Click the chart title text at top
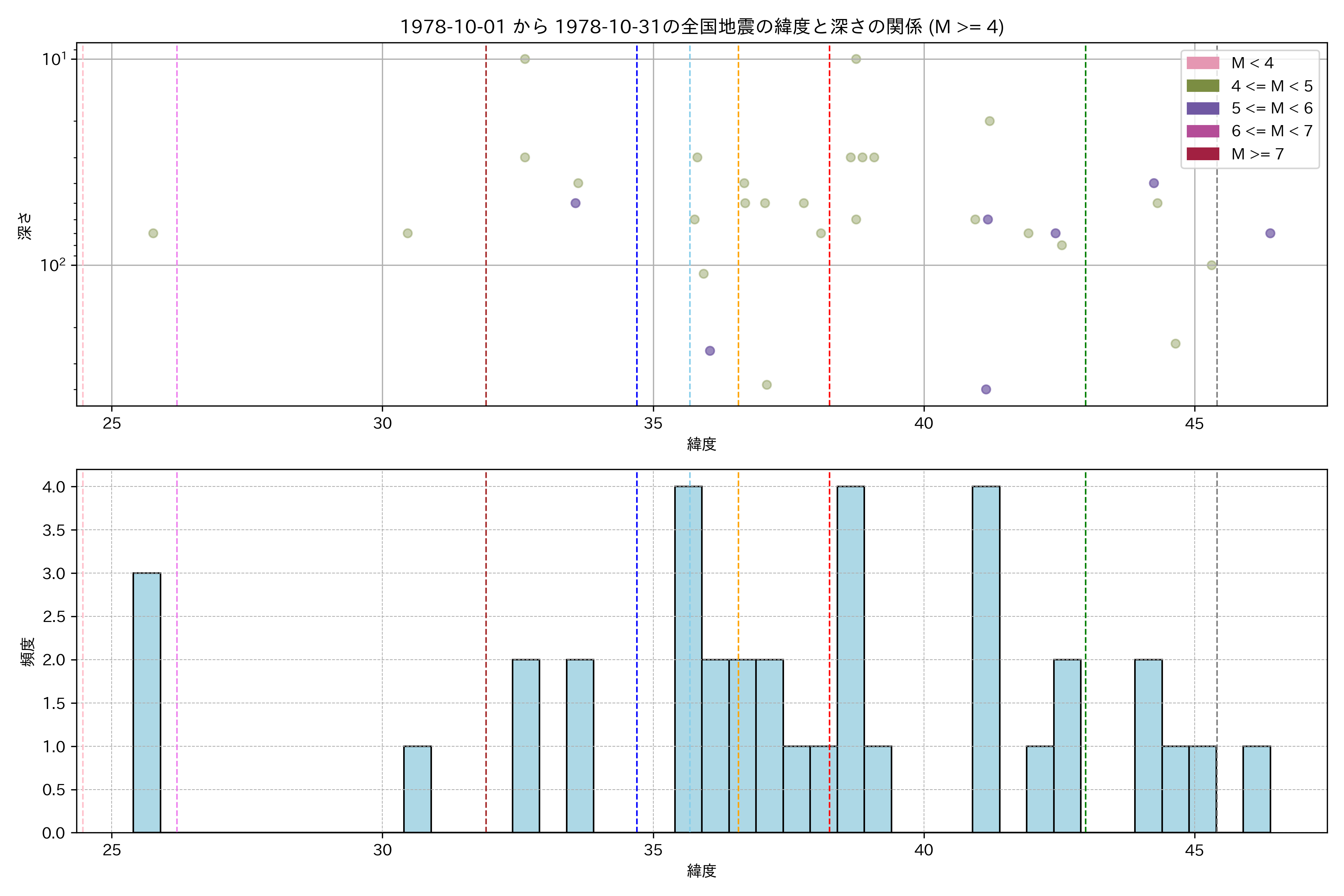Viewport: 1344px width, 896px height. (701, 26)
